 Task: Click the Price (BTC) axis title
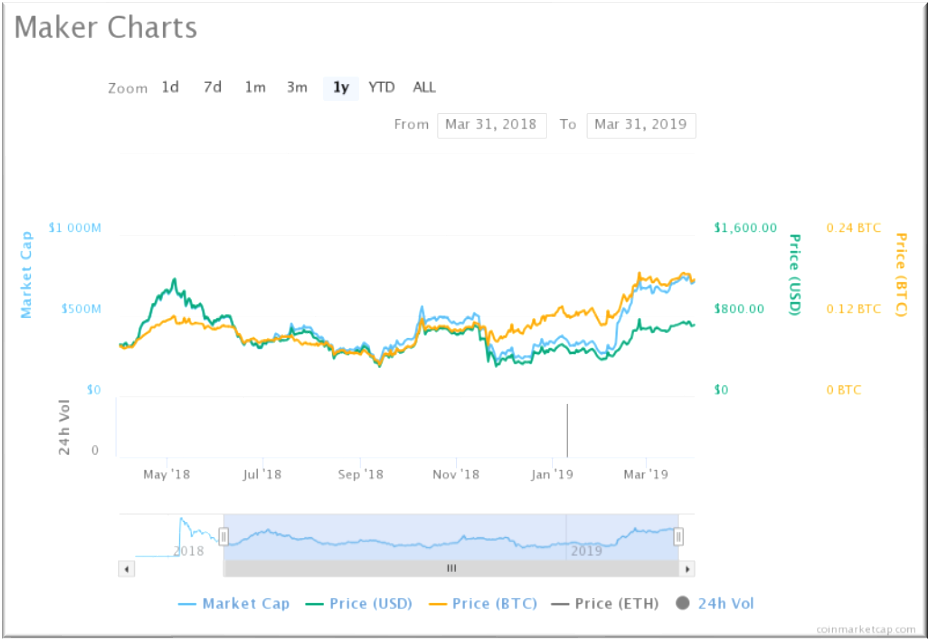click(x=901, y=275)
